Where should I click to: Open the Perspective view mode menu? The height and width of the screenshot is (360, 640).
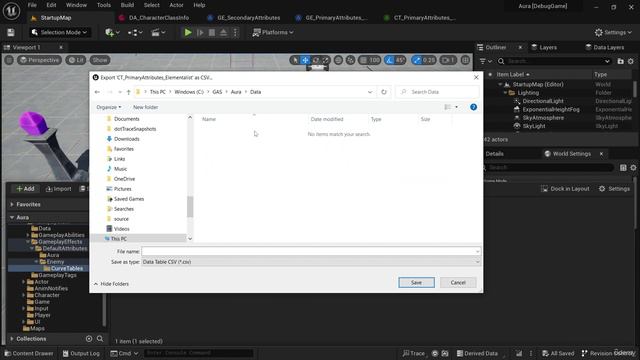coord(40,60)
